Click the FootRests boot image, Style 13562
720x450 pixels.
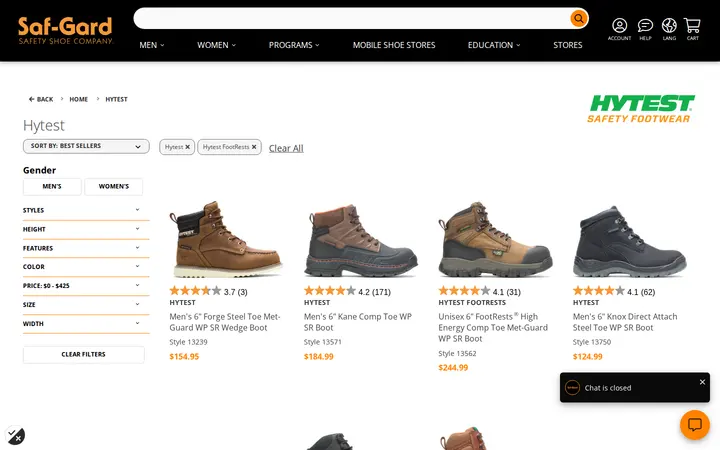click(495, 239)
